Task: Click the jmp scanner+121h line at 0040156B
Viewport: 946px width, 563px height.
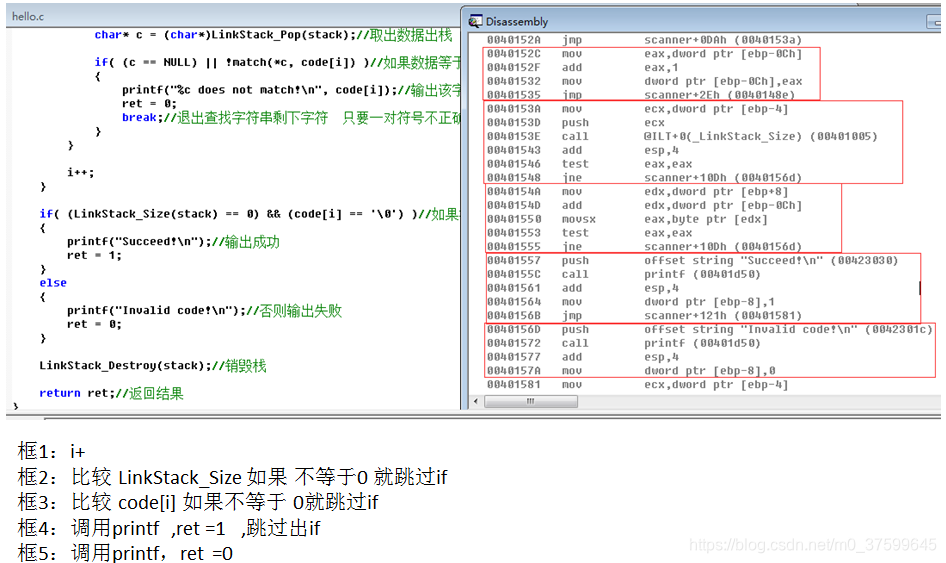Action: coord(644,316)
